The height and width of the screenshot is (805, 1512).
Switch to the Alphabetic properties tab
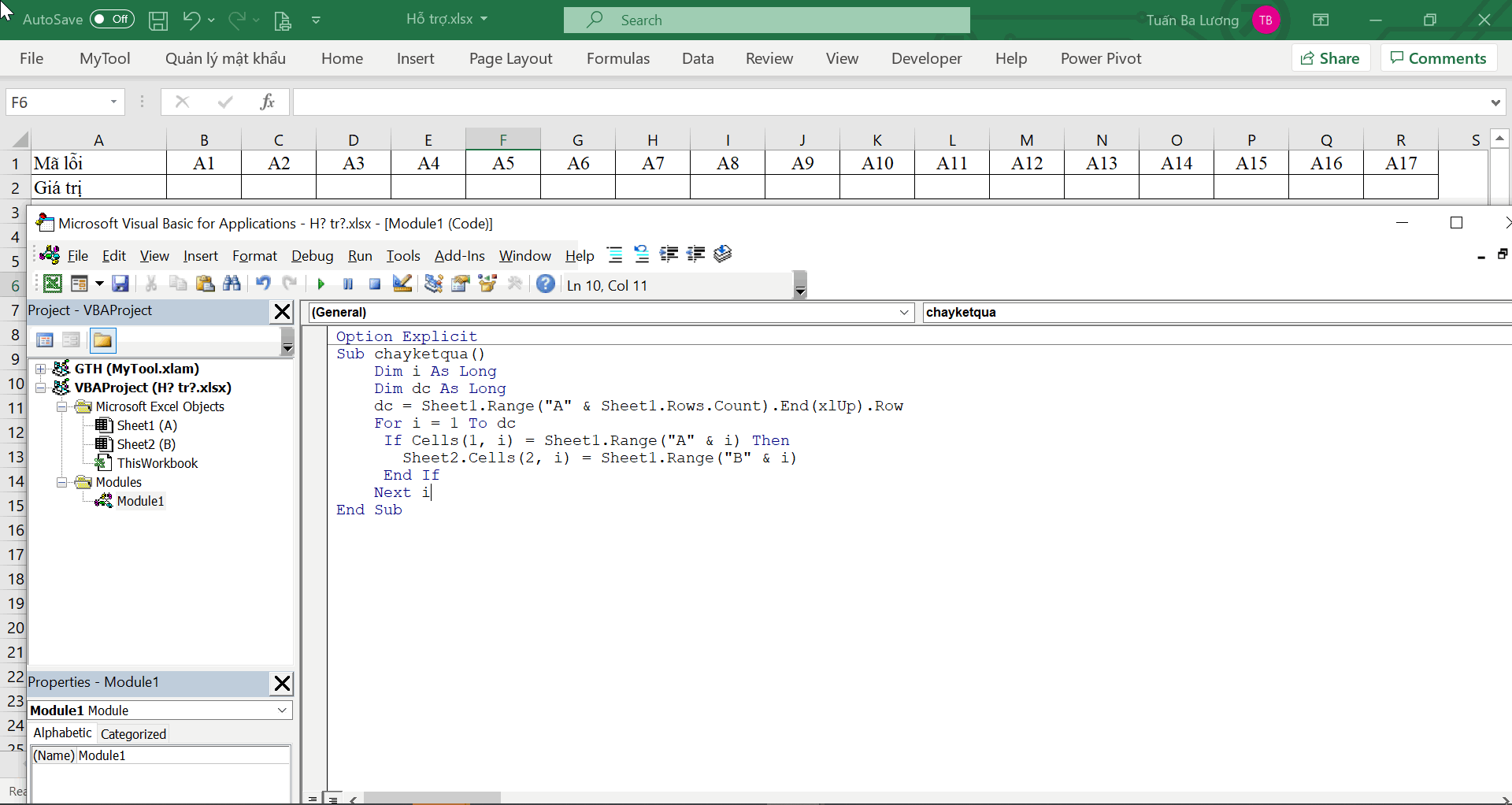63,733
